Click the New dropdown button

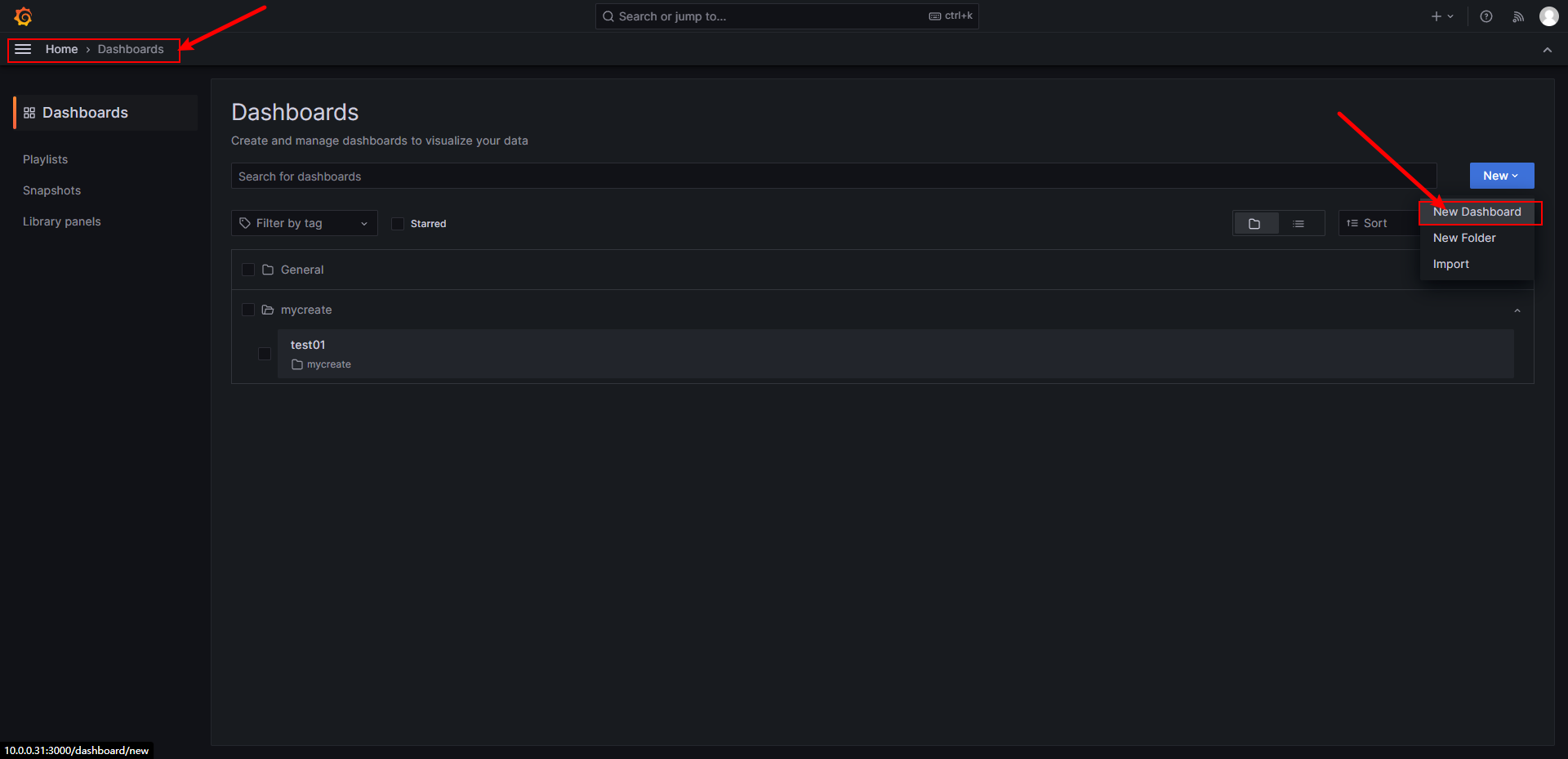[1502, 176]
